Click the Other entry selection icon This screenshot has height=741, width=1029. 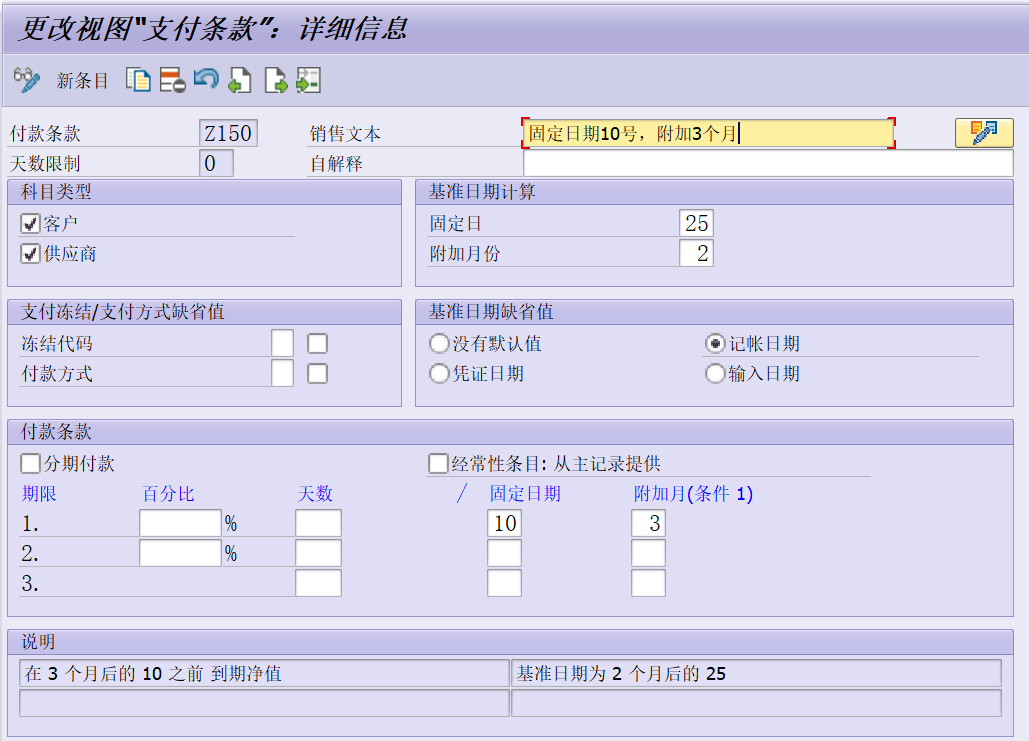[308, 80]
